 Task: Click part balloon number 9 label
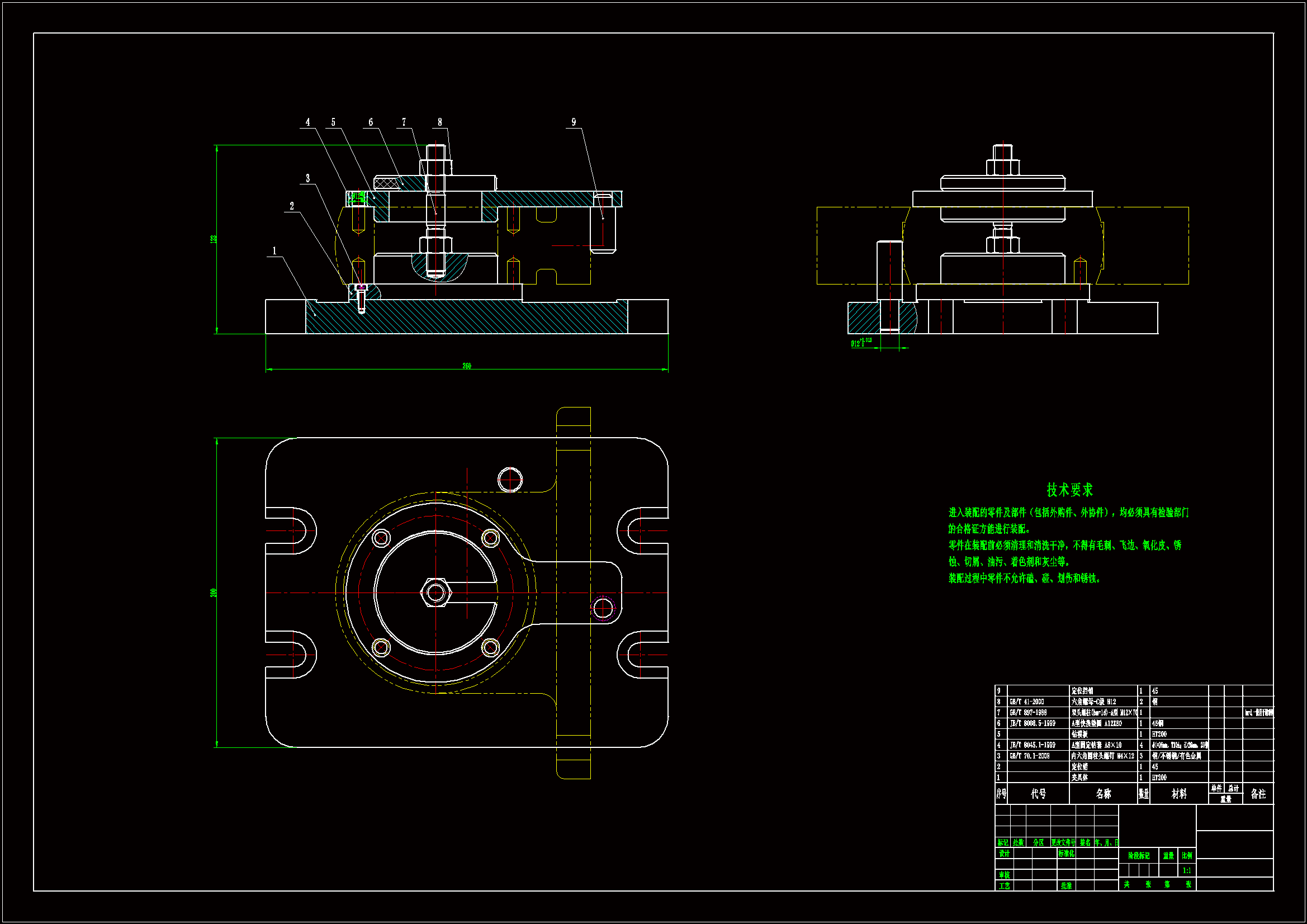pyautogui.click(x=573, y=122)
